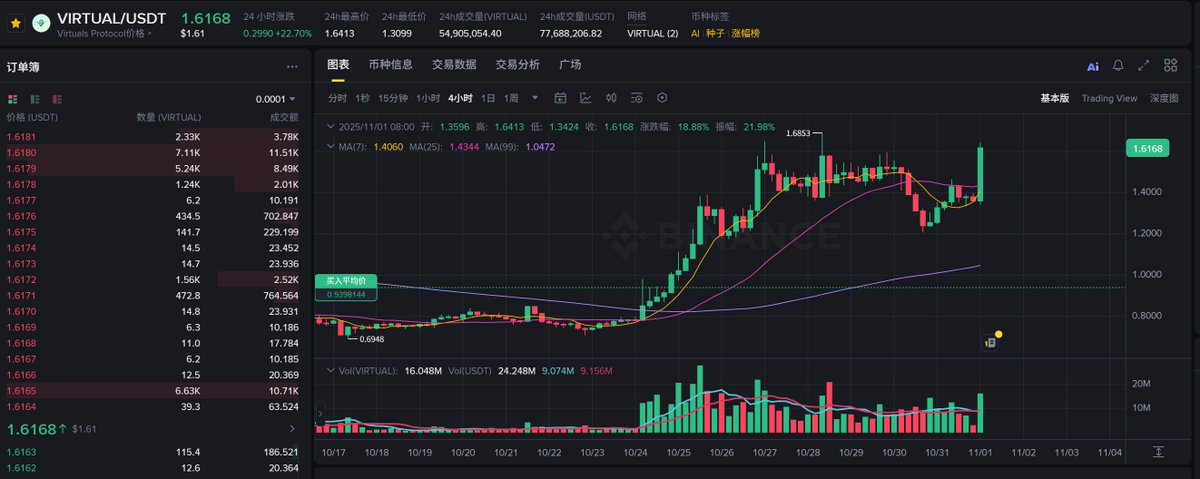
Task: Click the VIRTUAL (2) network label
Action: point(652,33)
